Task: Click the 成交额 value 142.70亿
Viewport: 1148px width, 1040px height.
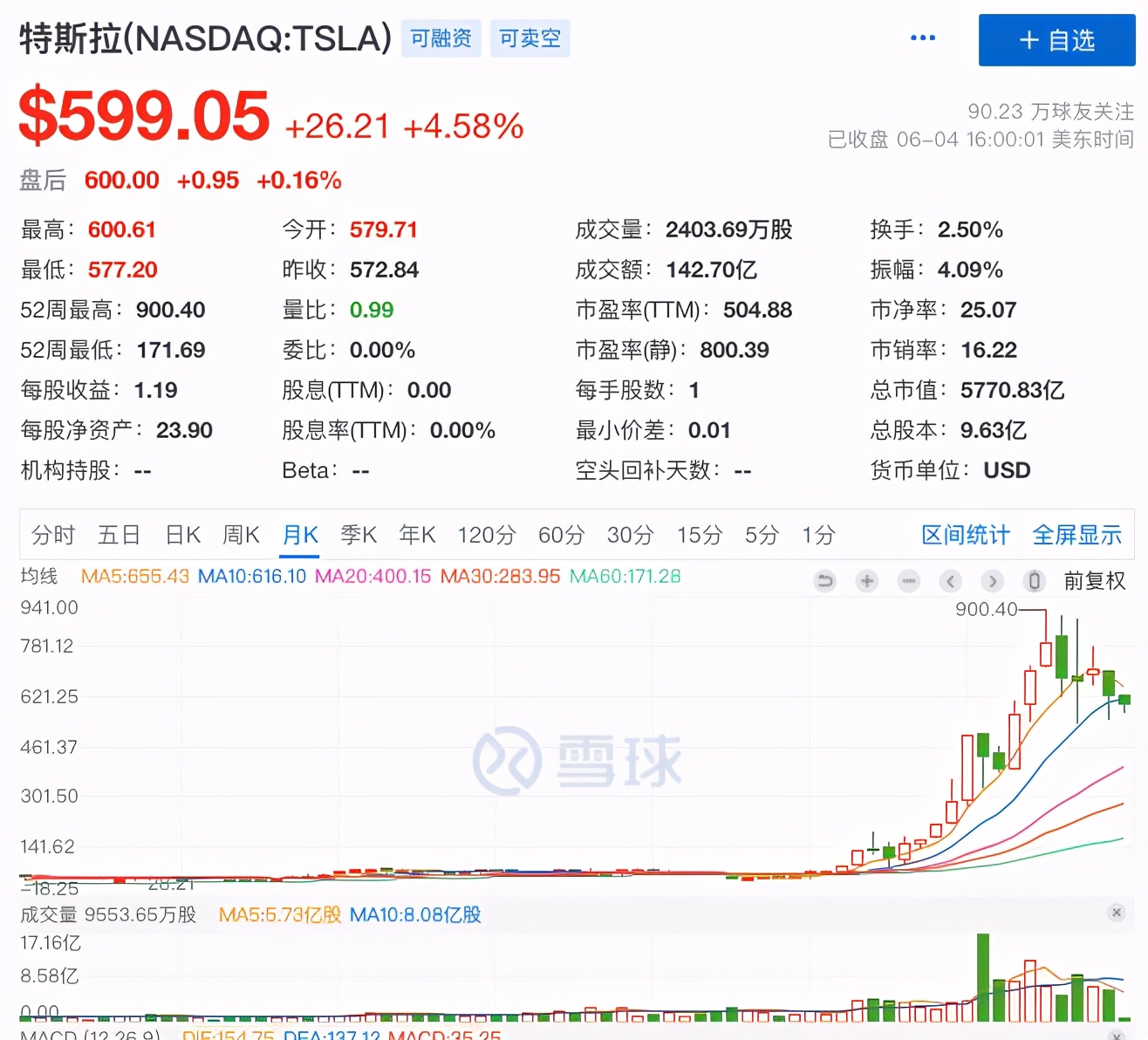Action: click(x=711, y=270)
